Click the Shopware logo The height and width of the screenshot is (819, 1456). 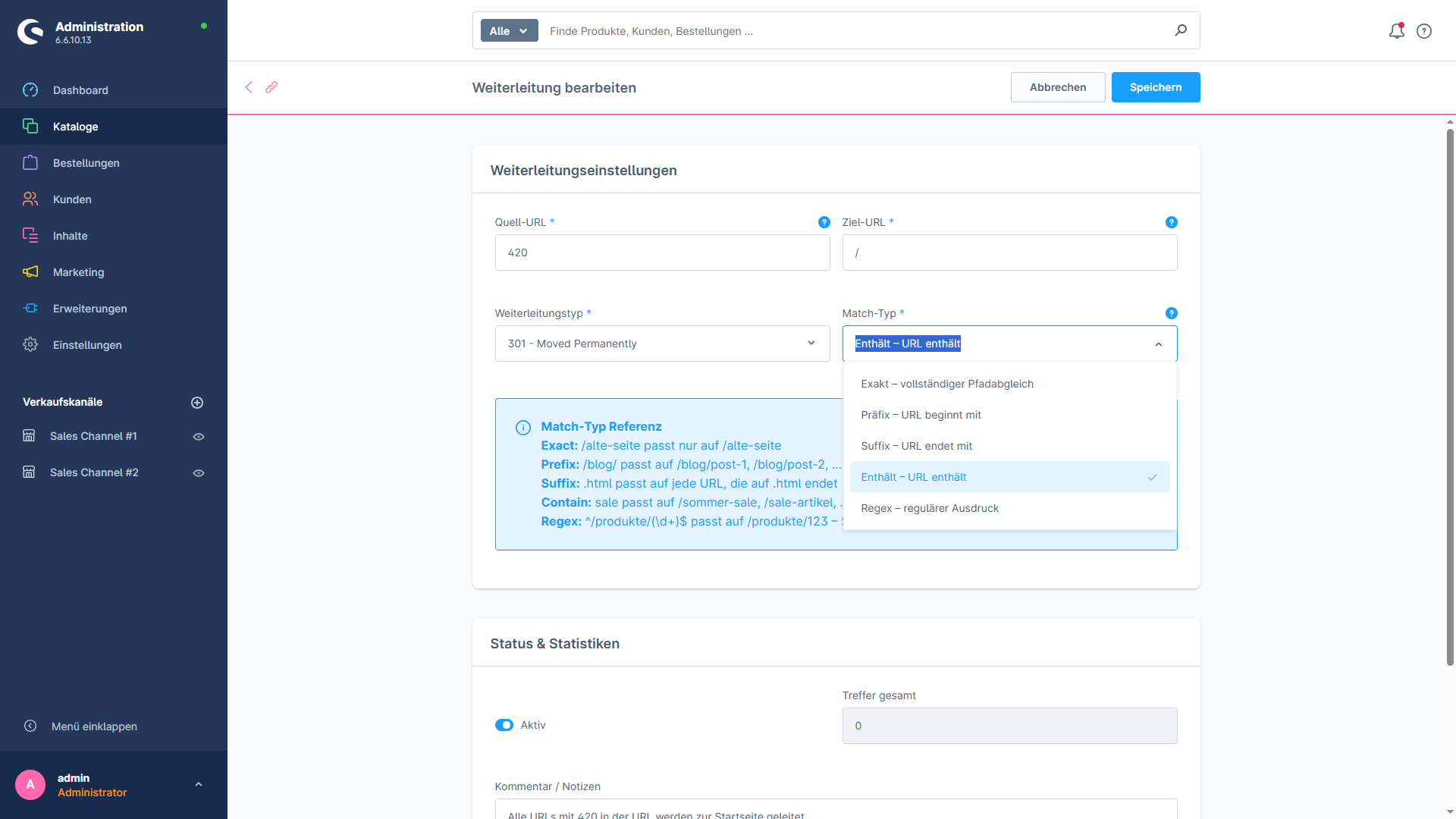30,32
